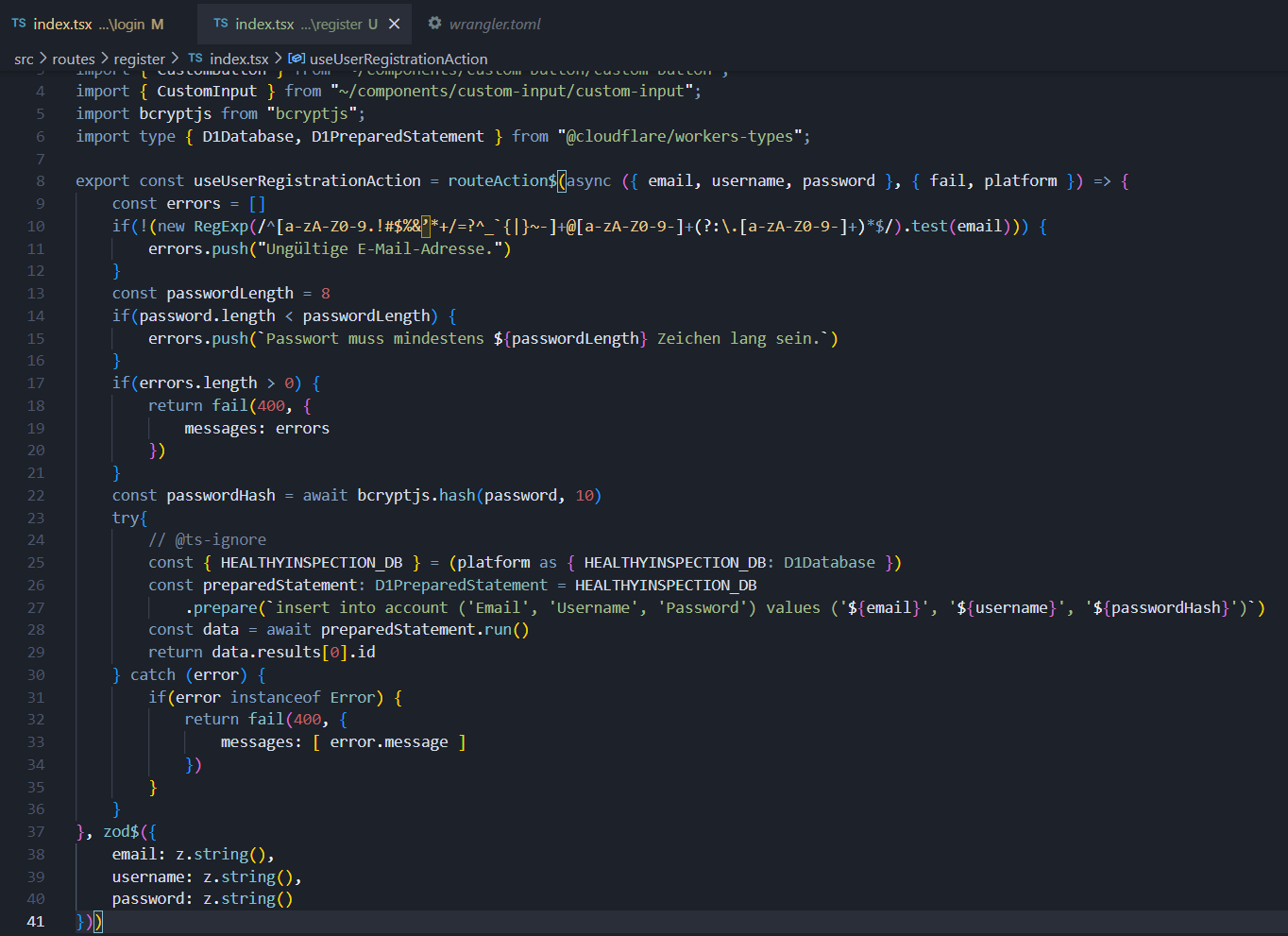
Task: Click line number 8 in the gutter
Action: pos(41,180)
